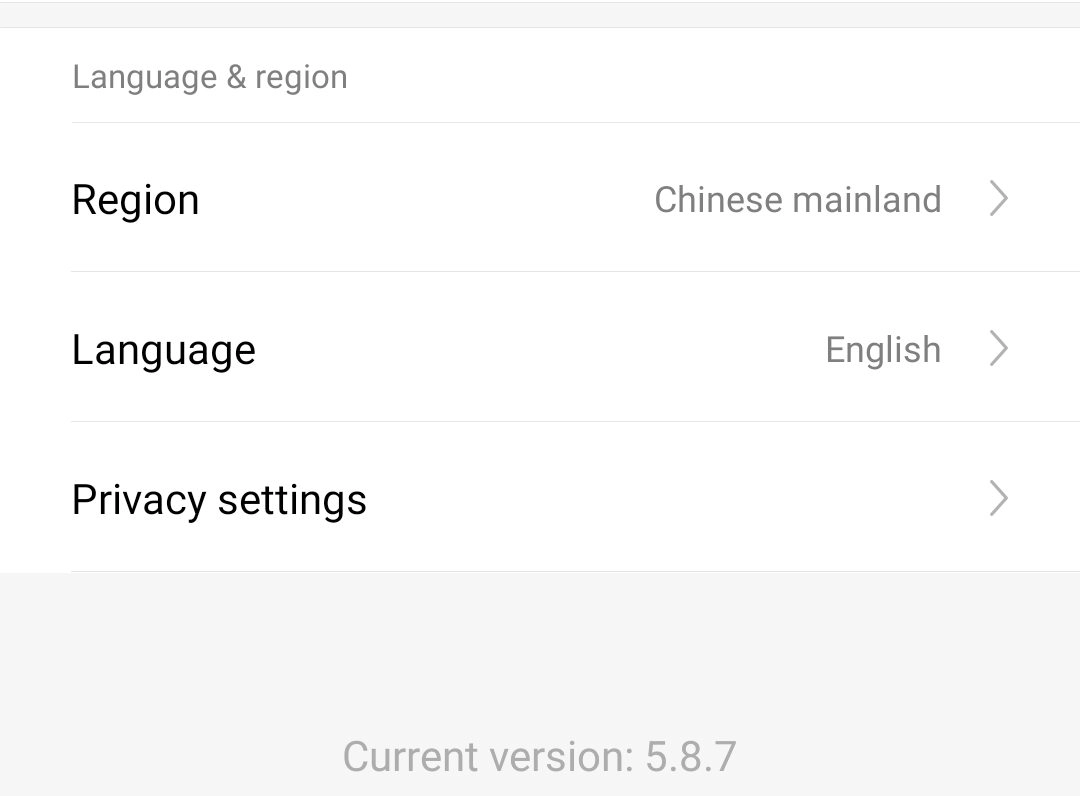
Task: Click the Privacy settings chevron arrow
Action: click(998, 498)
